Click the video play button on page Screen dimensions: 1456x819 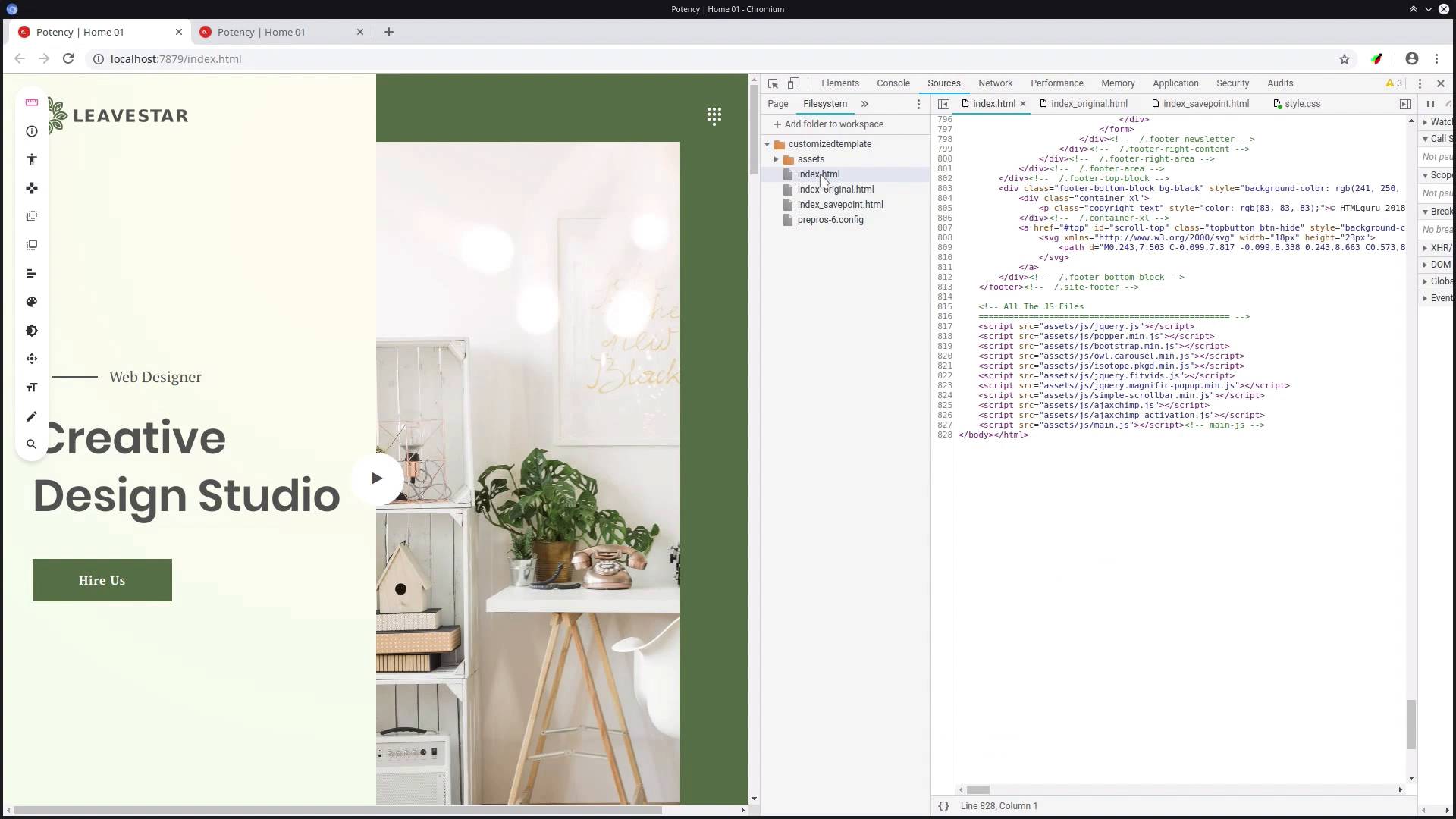[376, 479]
